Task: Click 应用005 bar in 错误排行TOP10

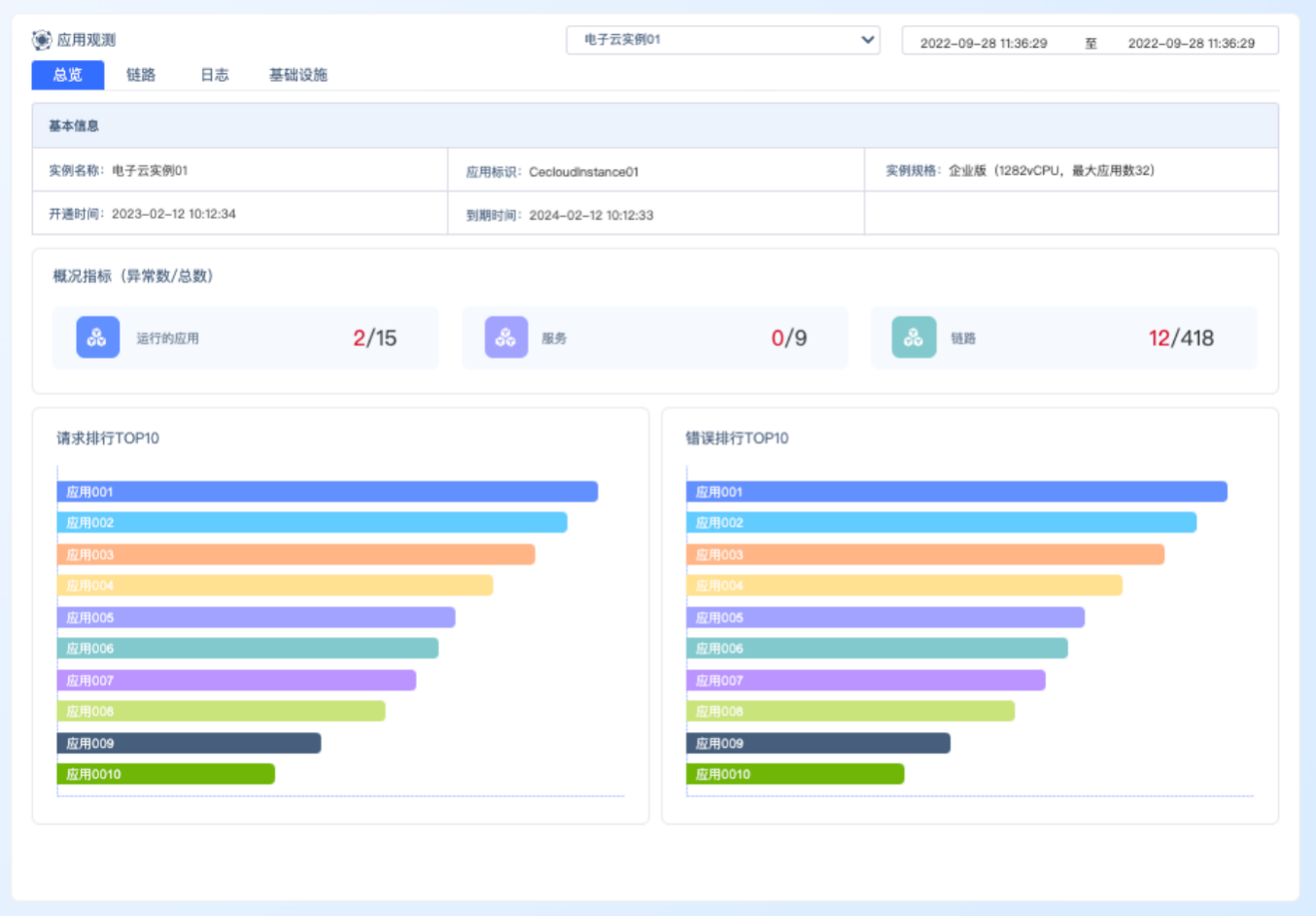Action: [886, 617]
